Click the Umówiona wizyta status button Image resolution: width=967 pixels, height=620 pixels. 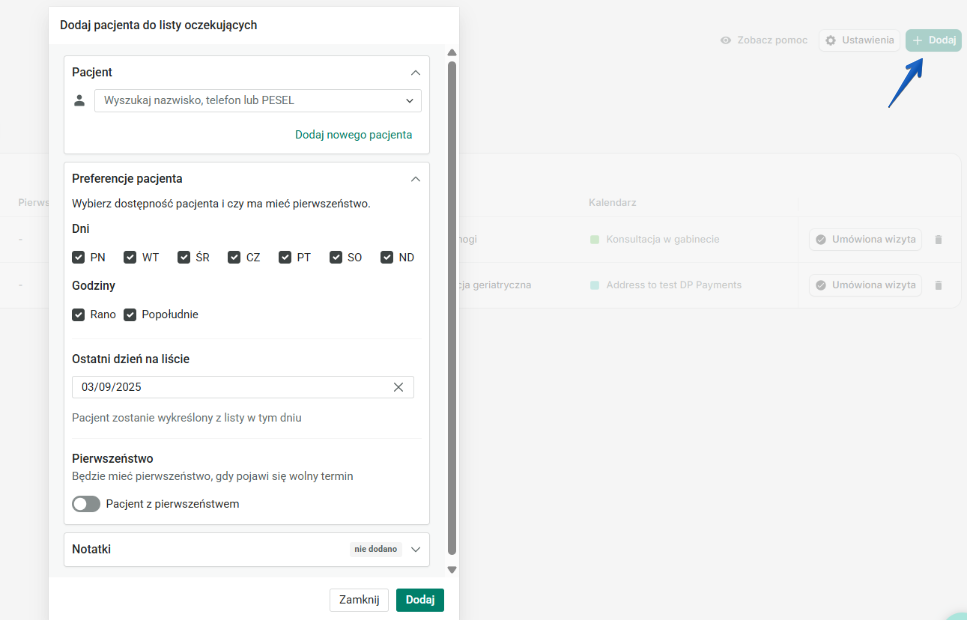pyautogui.click(x=865, y=239)
